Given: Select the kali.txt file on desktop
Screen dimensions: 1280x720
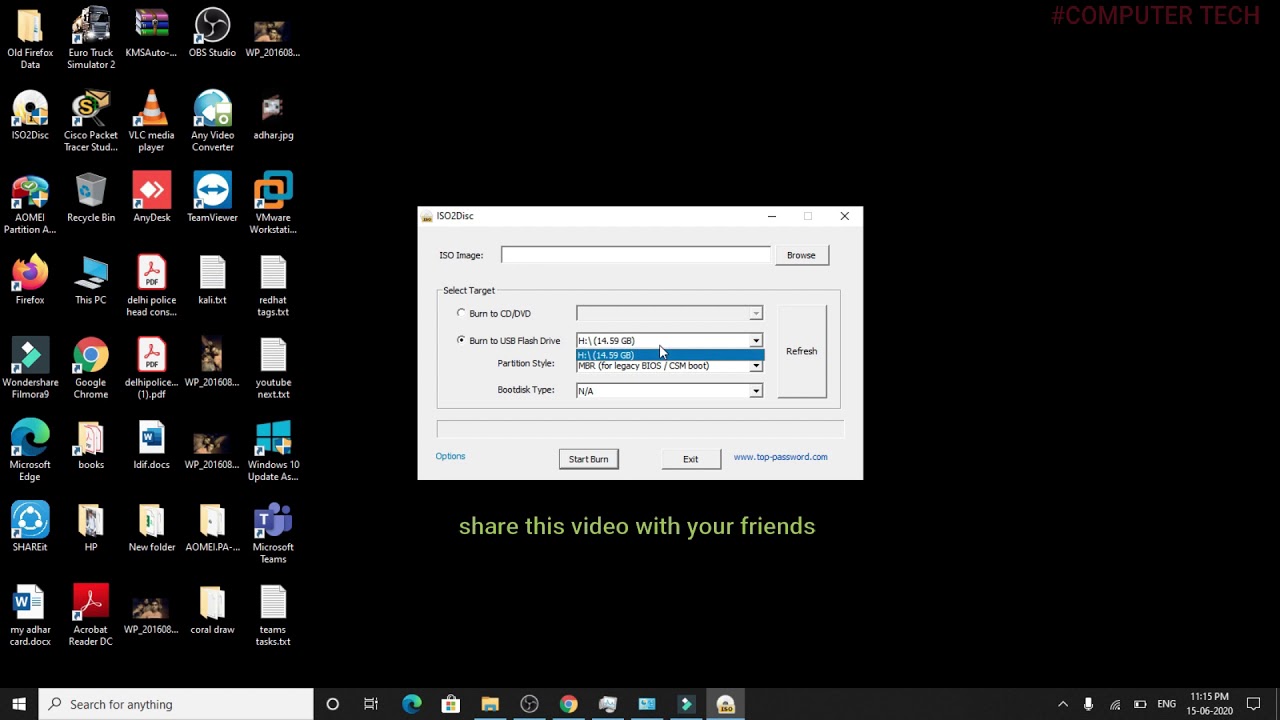Looking at the screenshot, I should [x=212, y=281].
